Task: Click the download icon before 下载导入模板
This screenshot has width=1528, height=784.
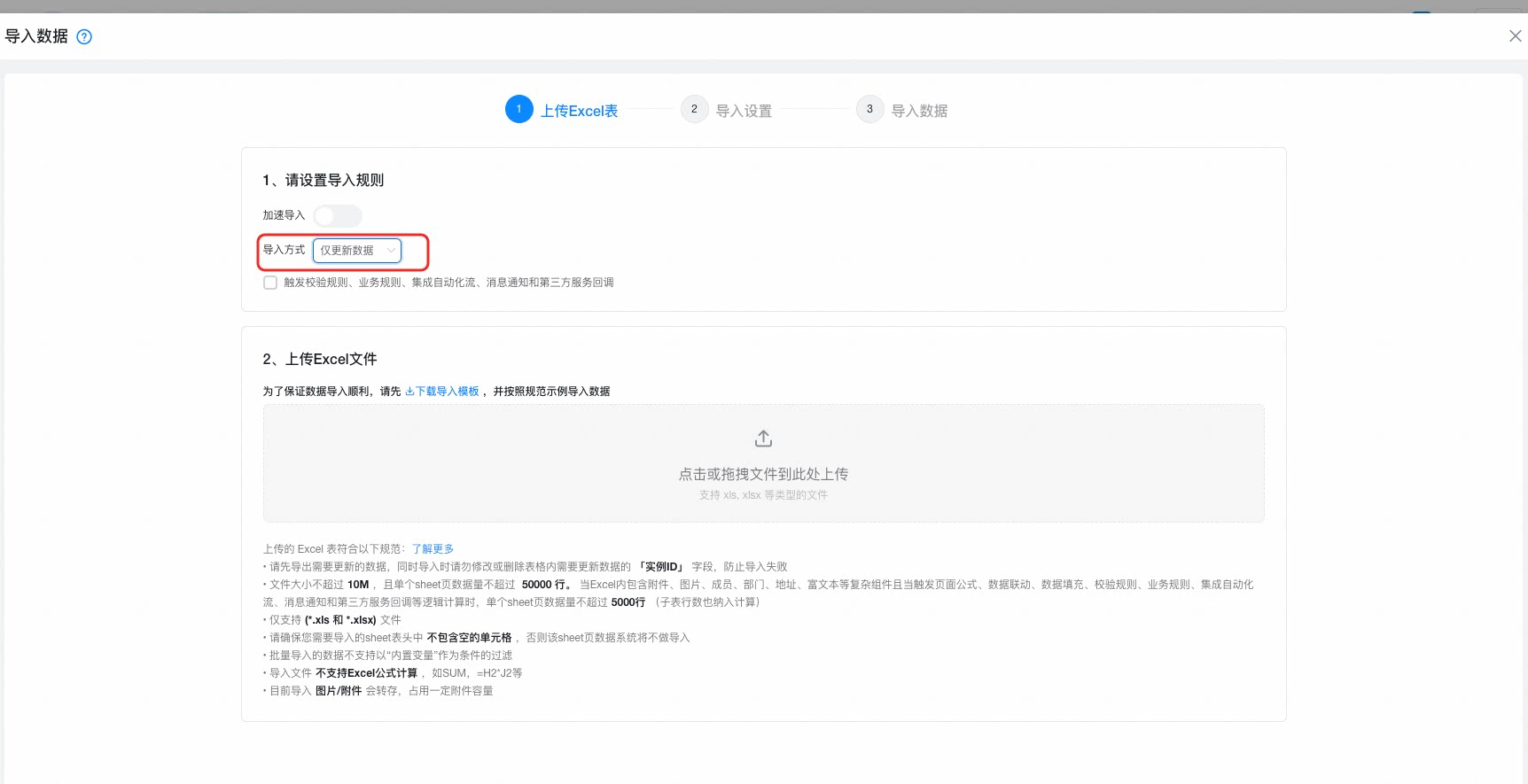Action: point(409,391)
